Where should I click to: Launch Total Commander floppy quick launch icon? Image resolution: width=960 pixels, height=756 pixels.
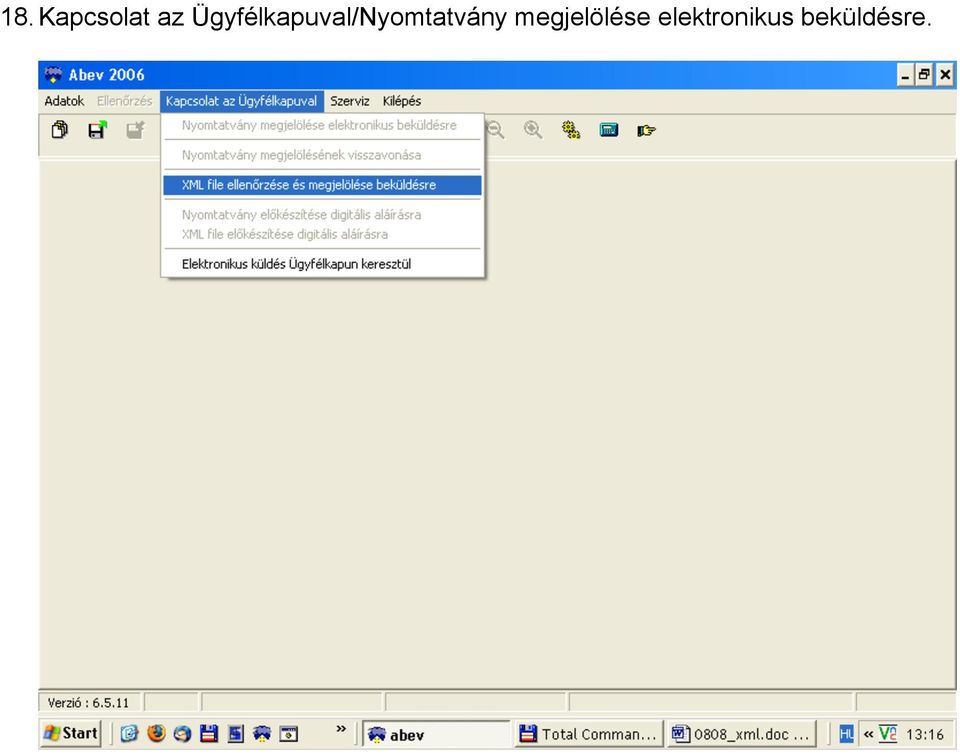(x=209, y=733)
